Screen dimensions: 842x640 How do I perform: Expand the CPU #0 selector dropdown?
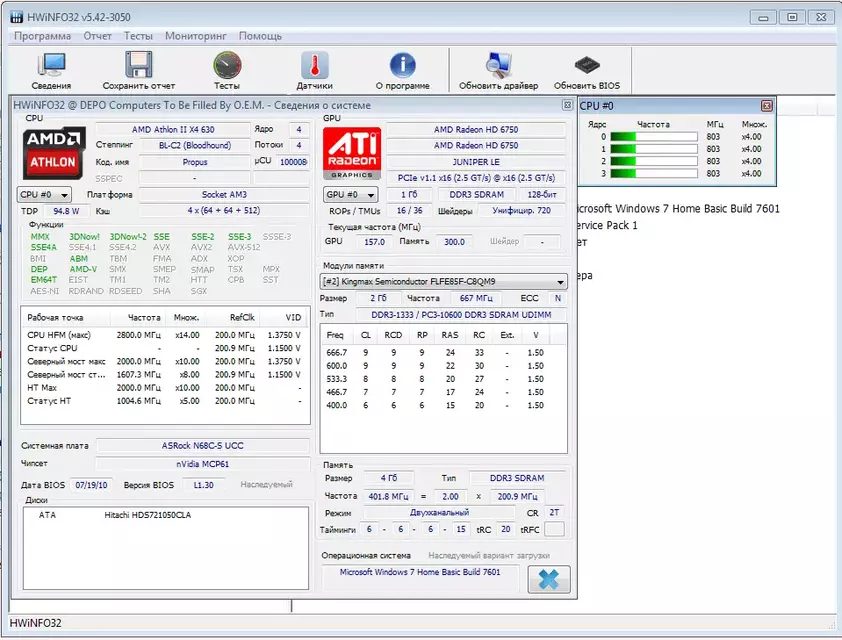(x=44, y=194)
